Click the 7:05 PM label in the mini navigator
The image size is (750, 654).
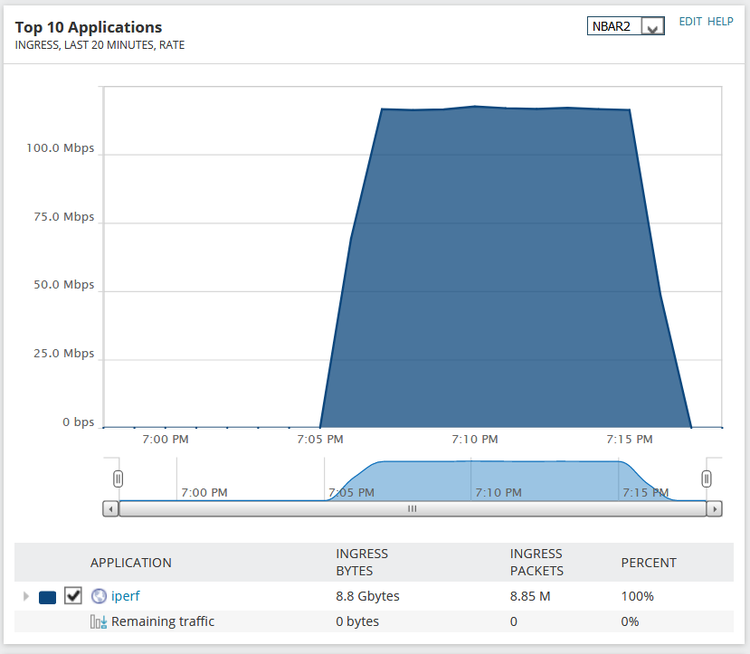(351, 492)
